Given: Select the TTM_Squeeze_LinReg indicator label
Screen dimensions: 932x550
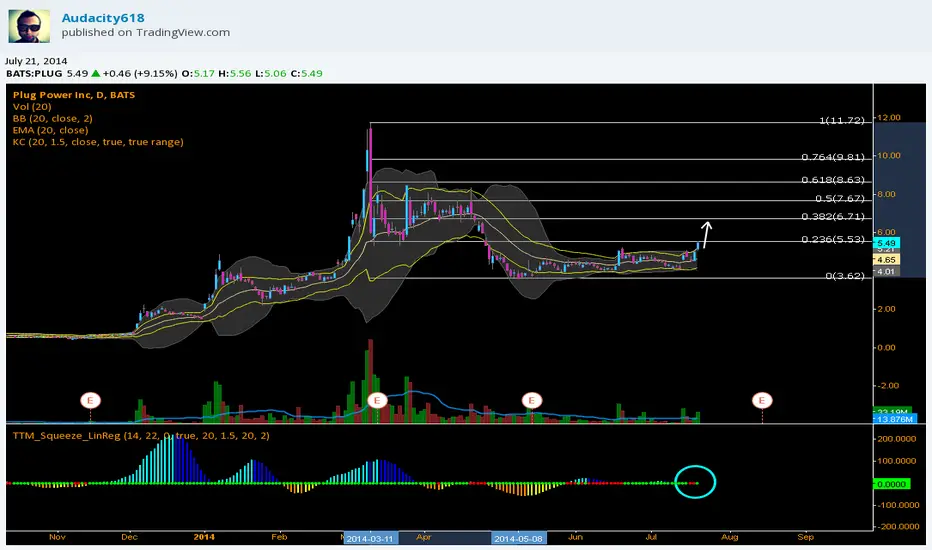Looking at the screenshot, I should coord(141,436).
